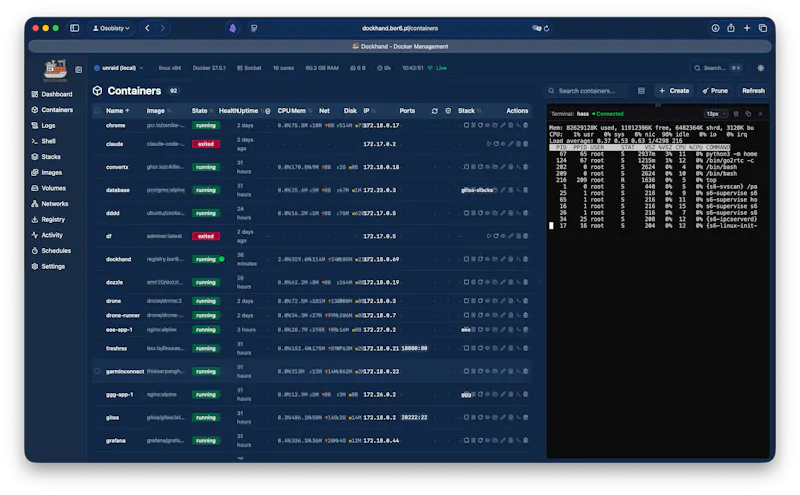Click the Refresh button
Viewport: 800px width, 495px height.
[x=753, y=91]
